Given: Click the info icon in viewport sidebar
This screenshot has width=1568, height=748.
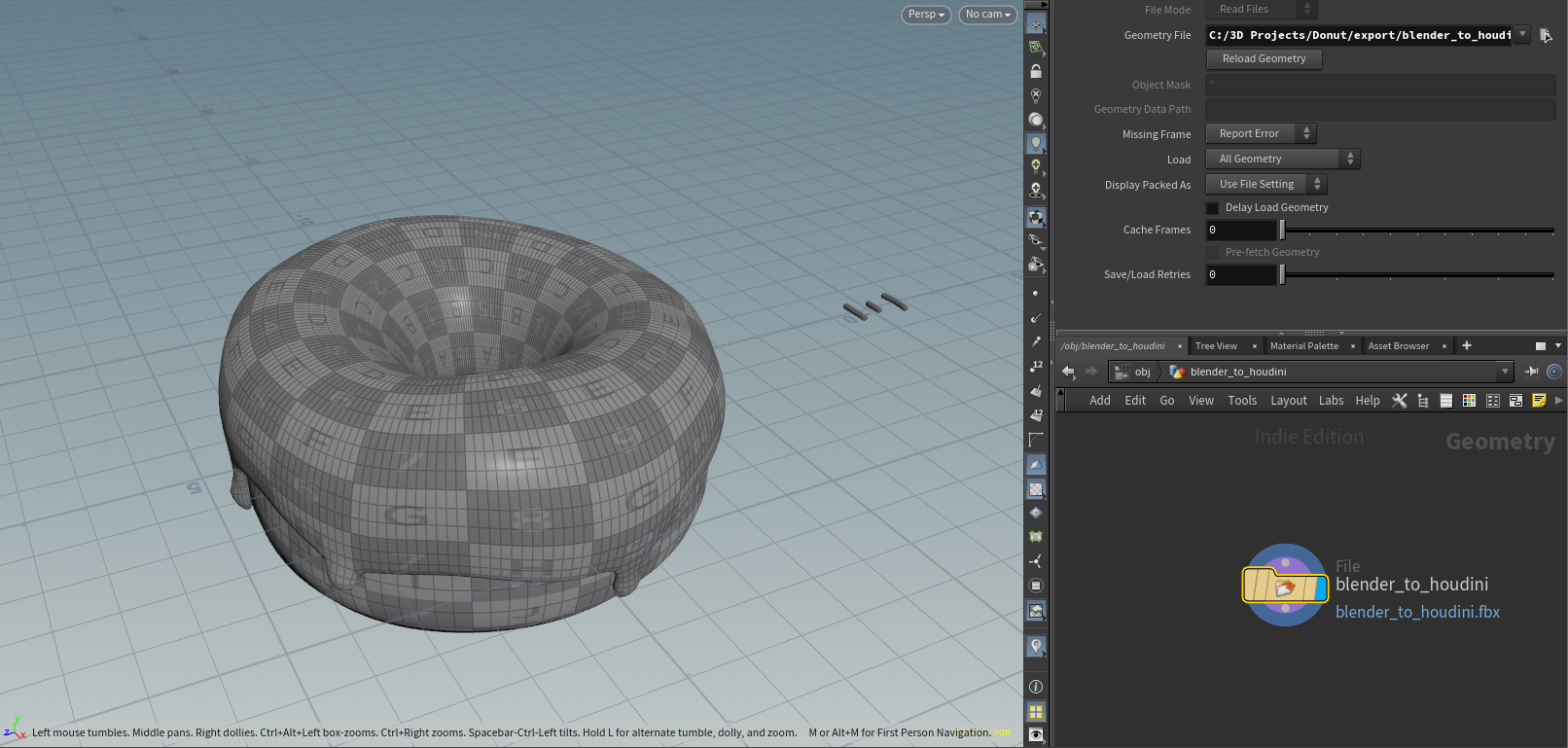Looking at the screenshot, I should (1036, 687).
